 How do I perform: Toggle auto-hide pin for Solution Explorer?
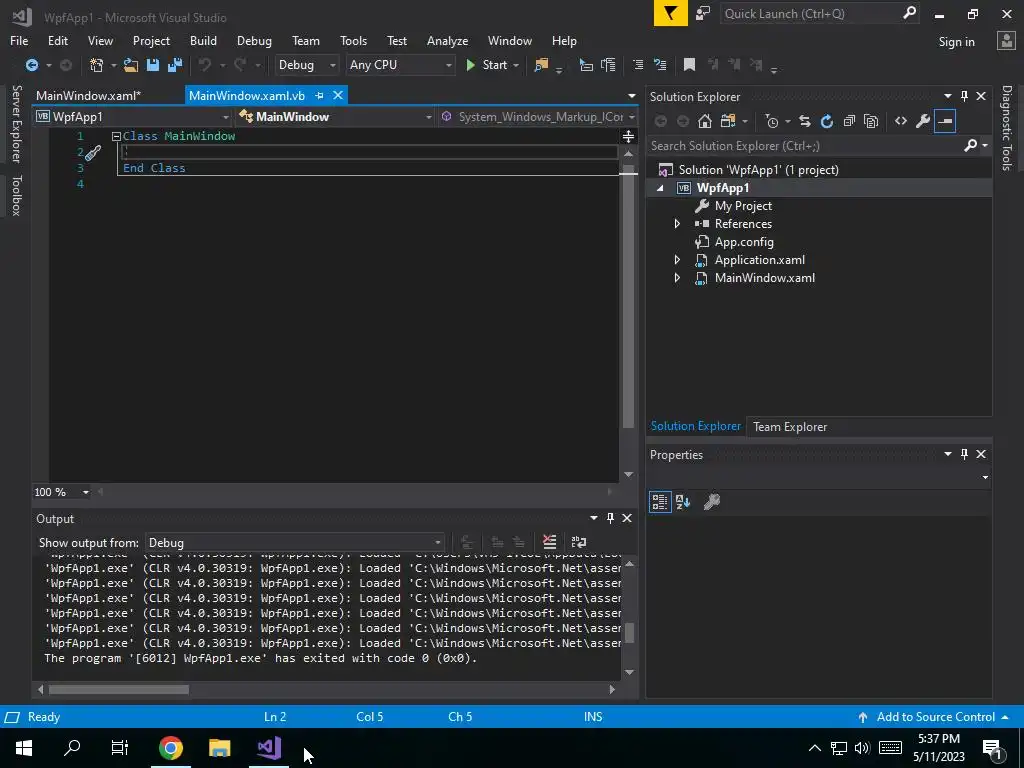pos(965,96)
